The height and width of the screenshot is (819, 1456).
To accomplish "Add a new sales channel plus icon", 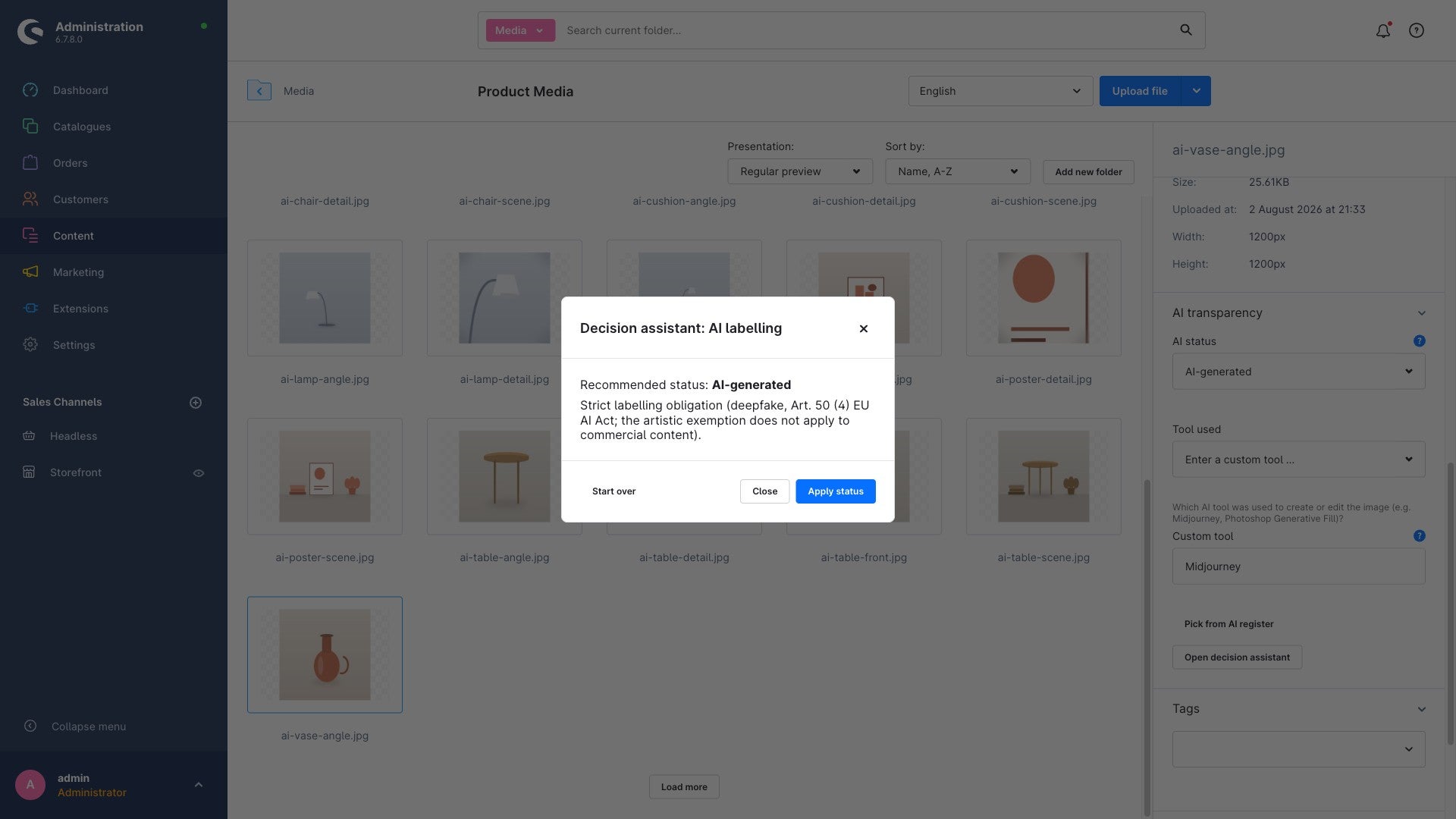I will 196,403.
